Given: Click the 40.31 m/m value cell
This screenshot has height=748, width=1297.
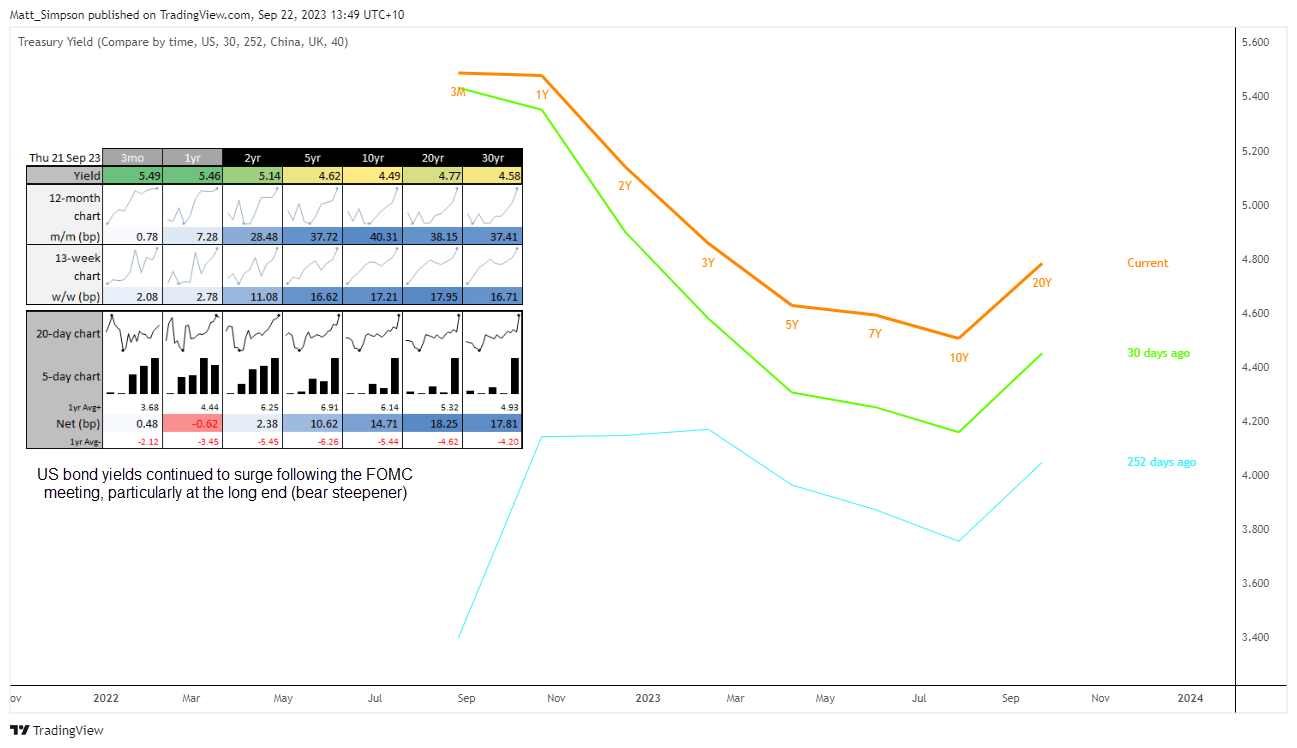Looking at the screenshot, I should (372, 236).
